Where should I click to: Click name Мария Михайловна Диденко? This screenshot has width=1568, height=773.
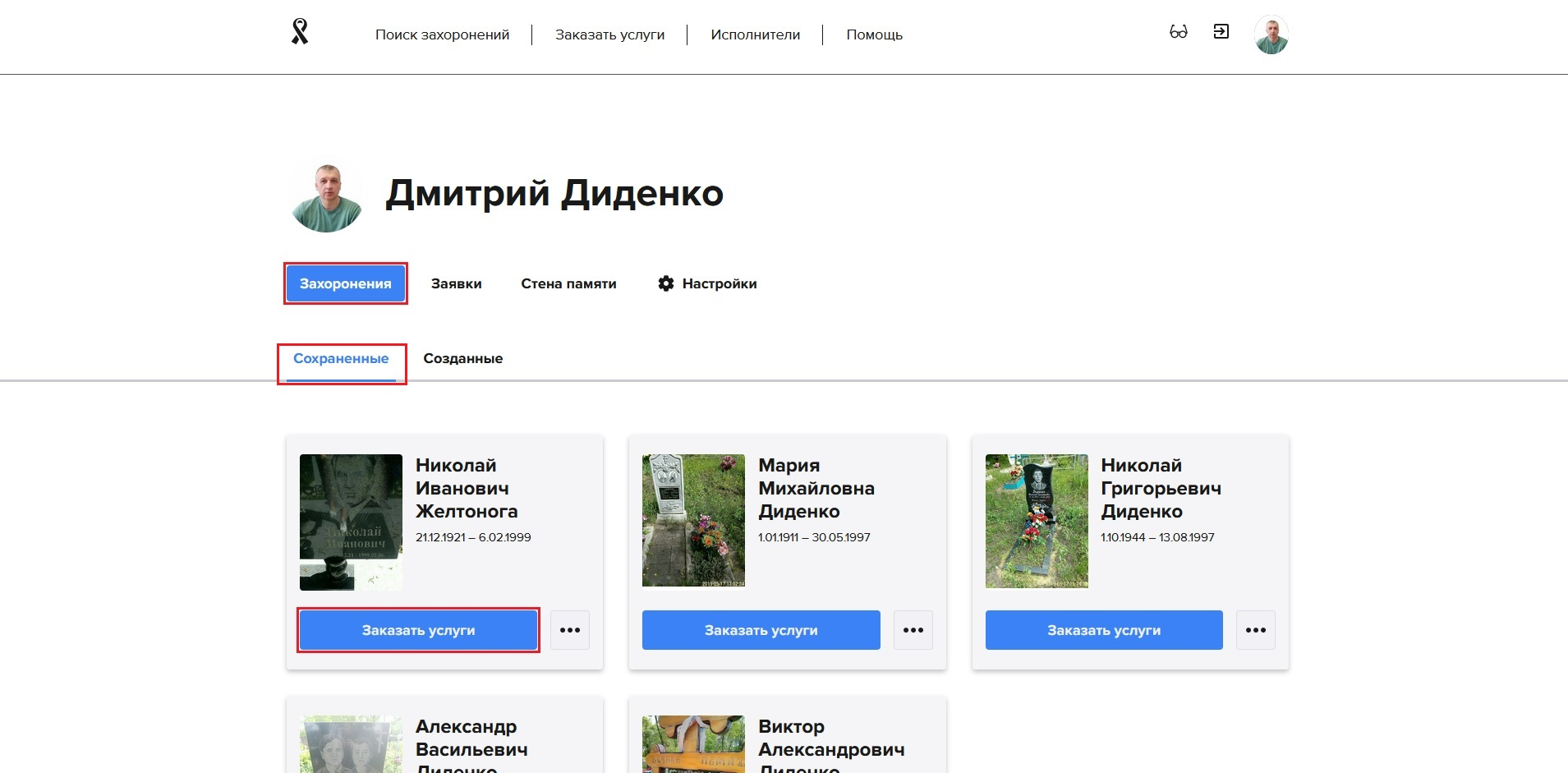coord(816,488)
